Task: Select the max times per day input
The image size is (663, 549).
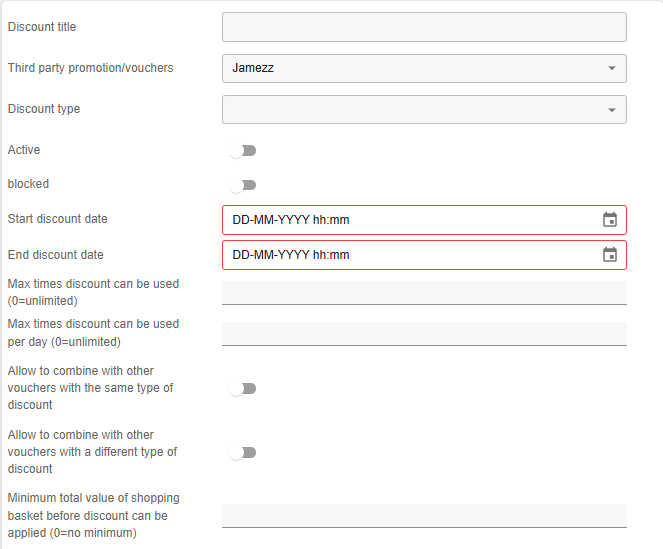Action: point(424,333)
